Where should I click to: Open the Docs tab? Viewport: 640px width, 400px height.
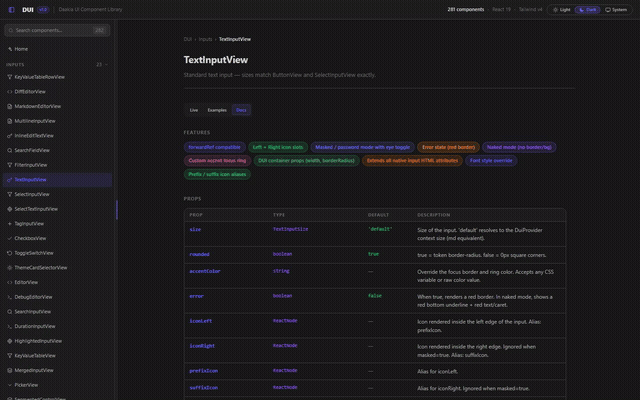coord(241,110)
